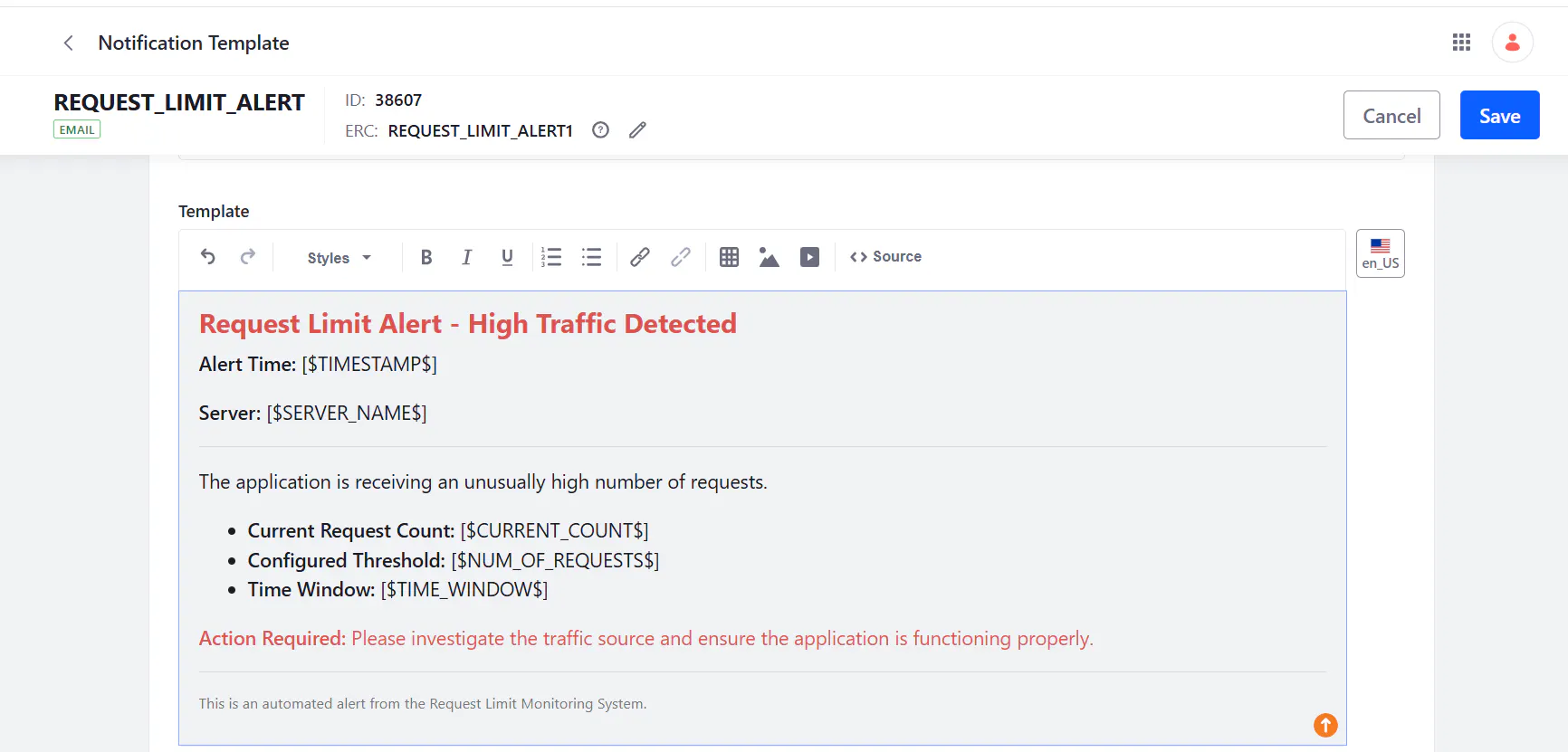Toggle underline formatting
Viewport: 1568px width, 752px height.
click(x=507, y=257)
